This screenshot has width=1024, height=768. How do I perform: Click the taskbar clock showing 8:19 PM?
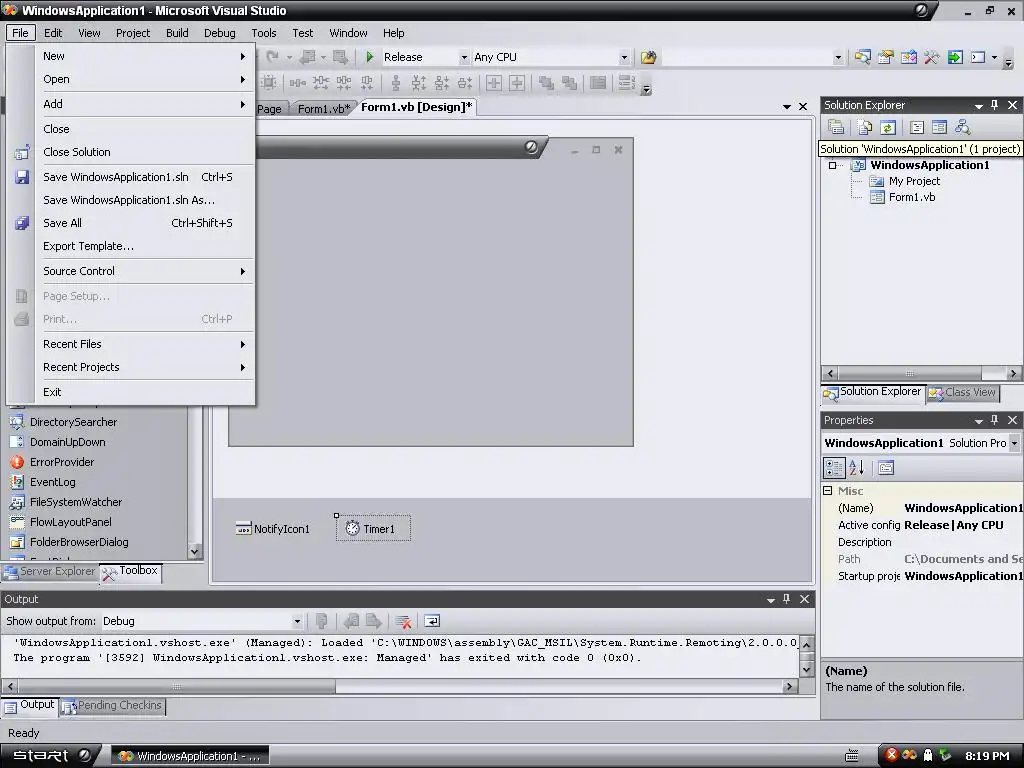(x=987, y=756)
